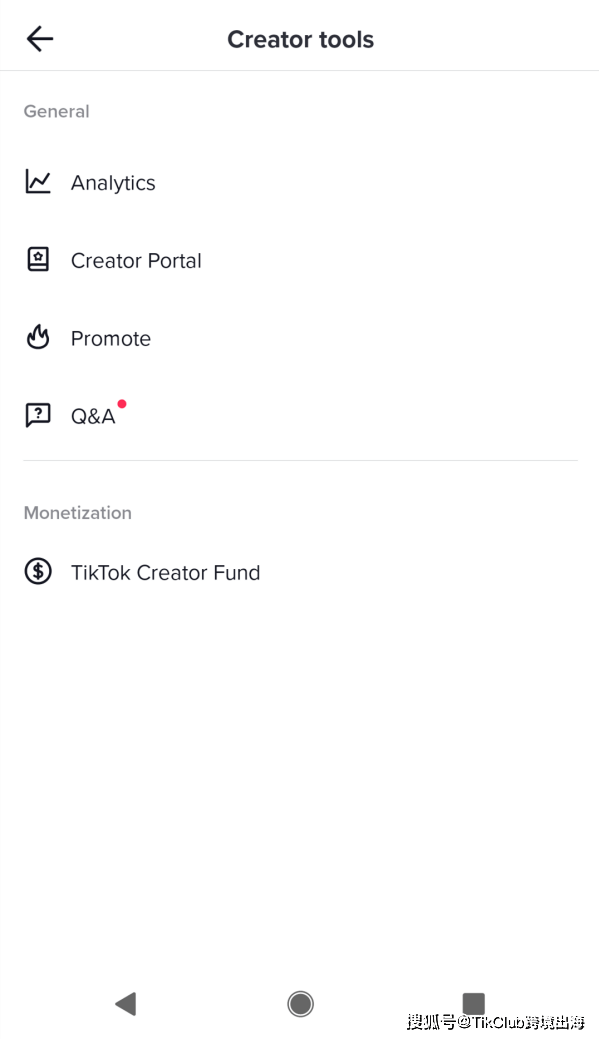This screenshot has width=599, height=1039.
Task: Tap the back arrow icon
Action: click(x=40, y=39)
